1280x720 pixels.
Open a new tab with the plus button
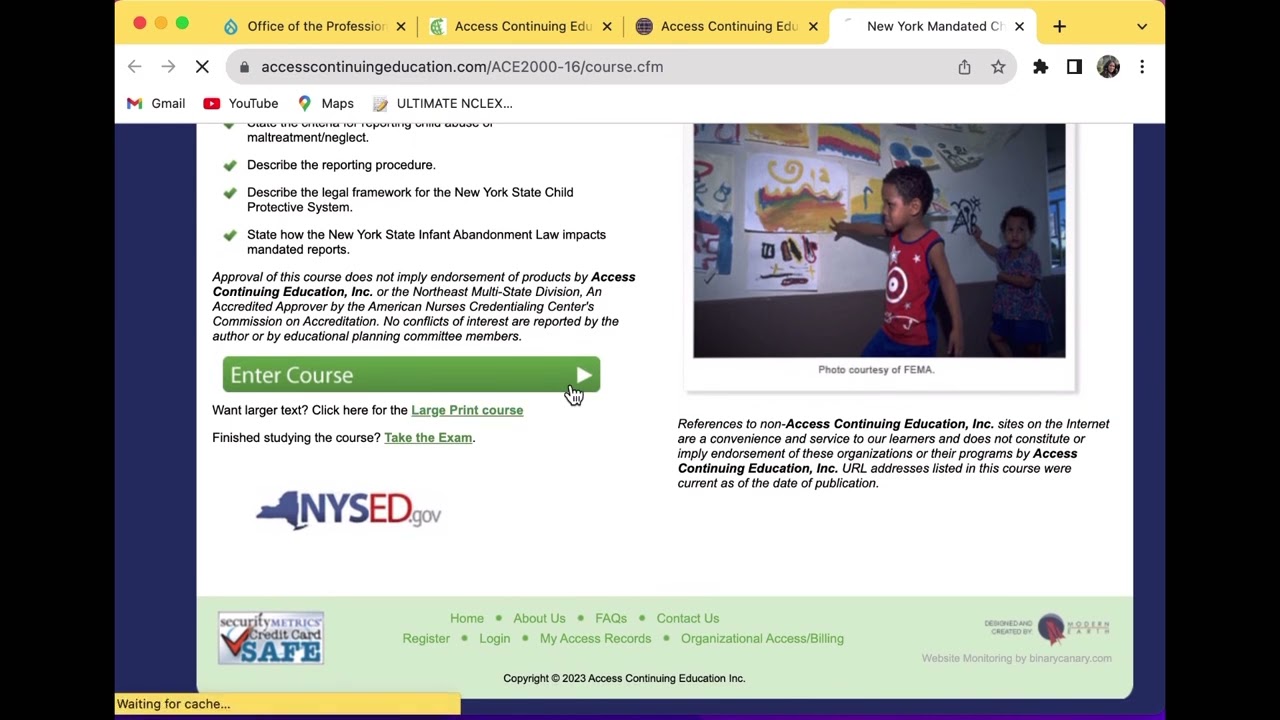tap(1059, 26)
